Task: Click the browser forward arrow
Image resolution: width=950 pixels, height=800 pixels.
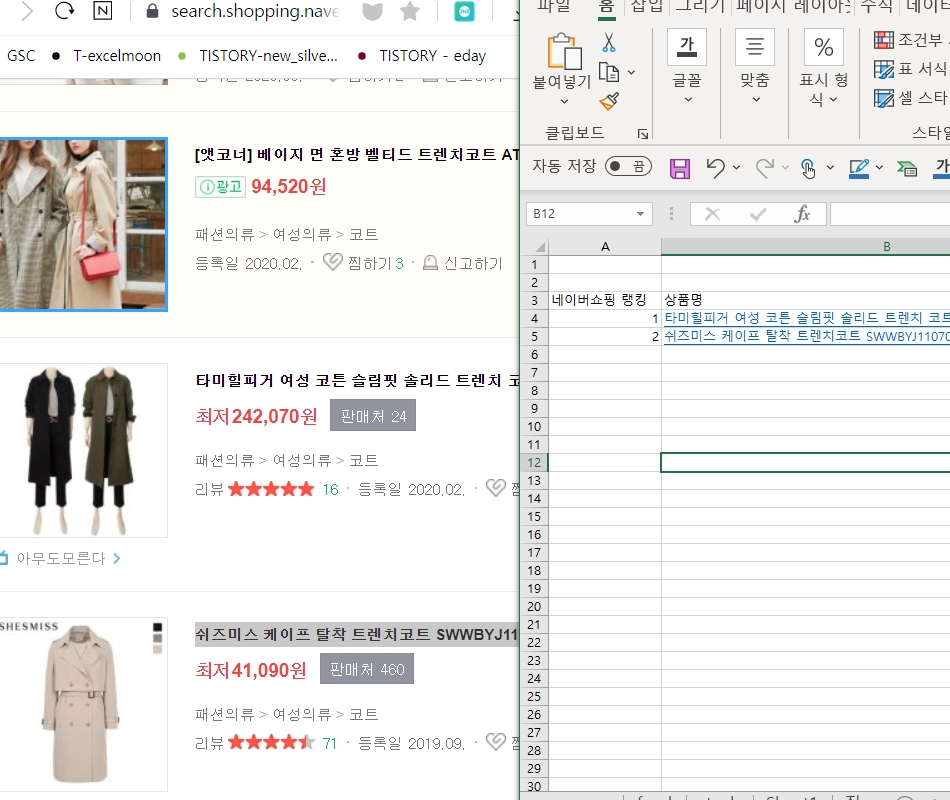Action: coord(26,11)
